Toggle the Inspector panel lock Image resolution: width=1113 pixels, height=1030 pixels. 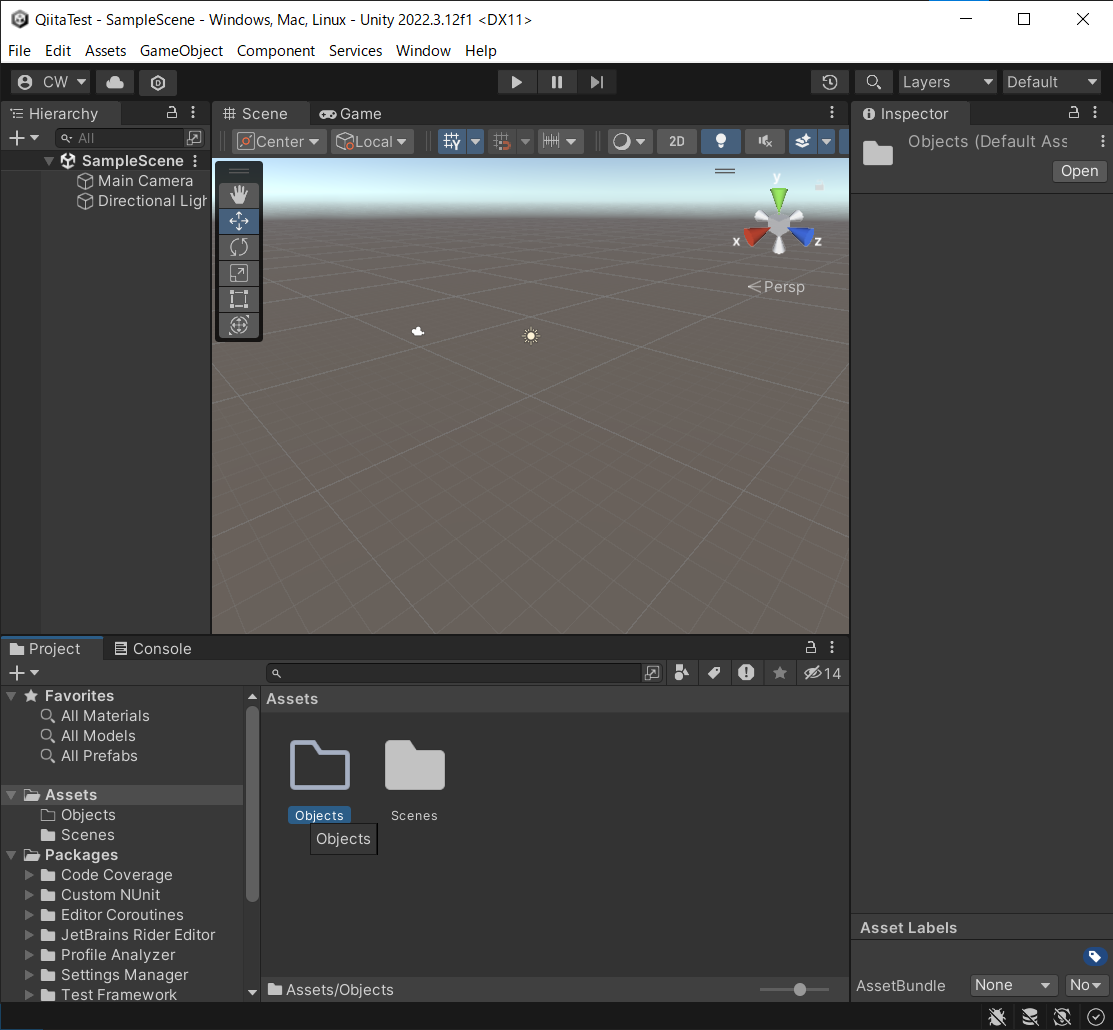(x=1074, y=112)
